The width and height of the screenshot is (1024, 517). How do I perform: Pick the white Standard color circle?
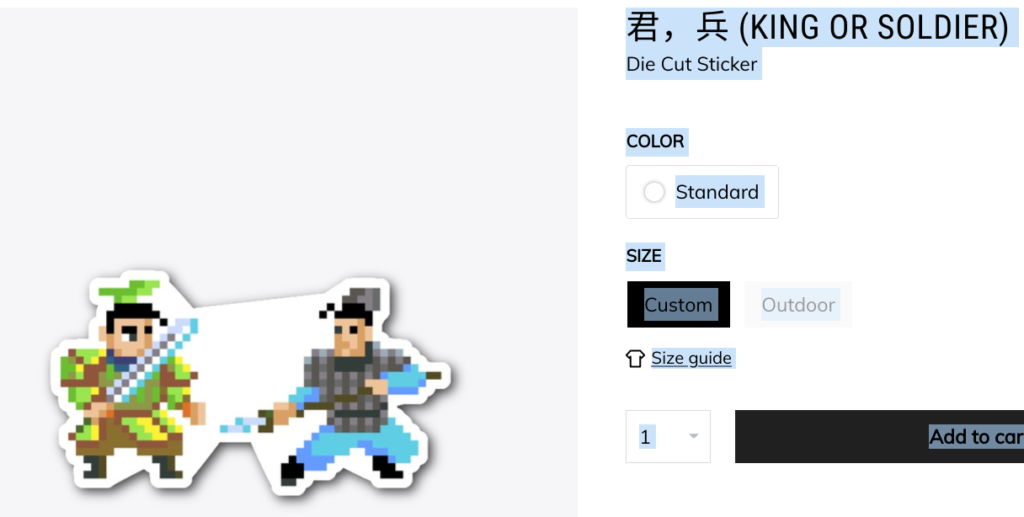pyautogui.click(x=654, y=192)
